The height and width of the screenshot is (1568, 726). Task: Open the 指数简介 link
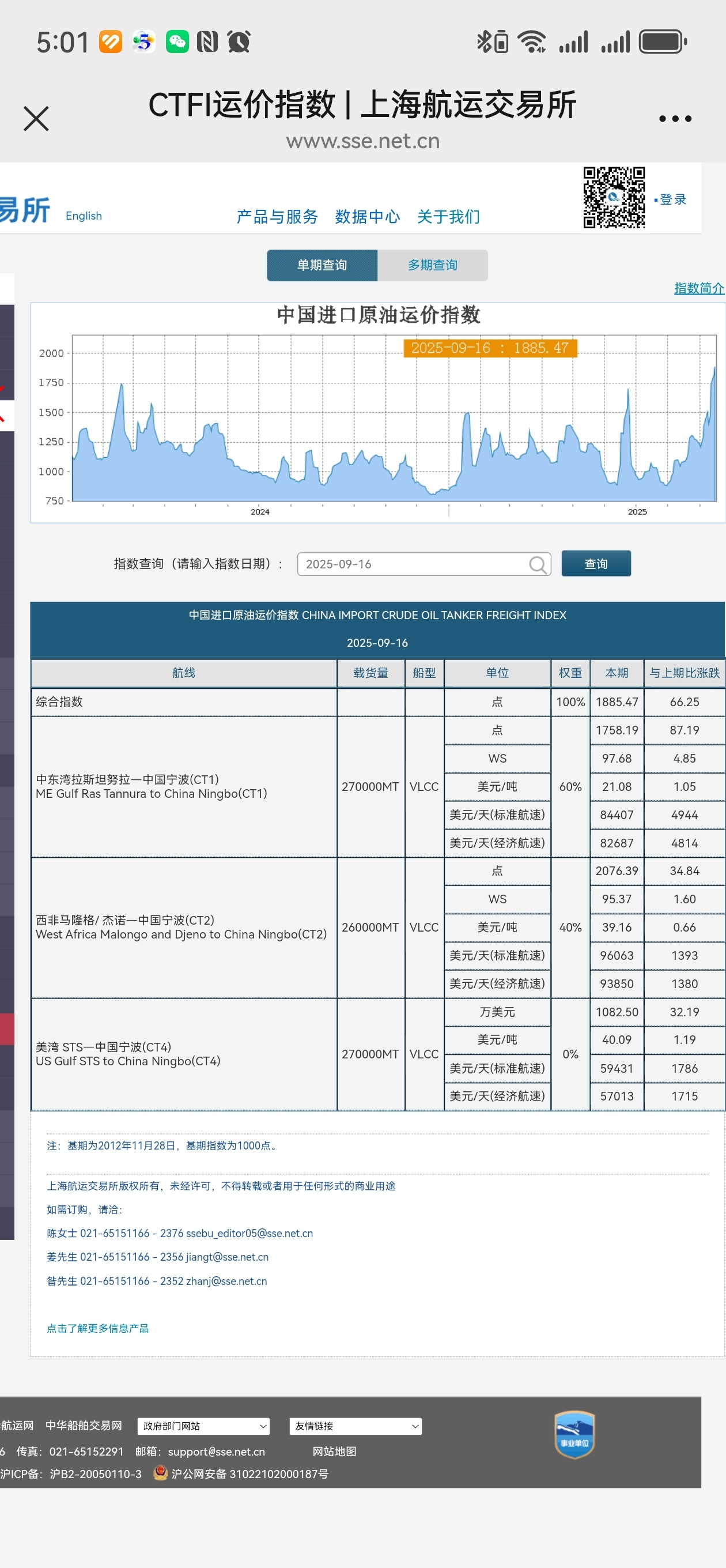point(699,288)
